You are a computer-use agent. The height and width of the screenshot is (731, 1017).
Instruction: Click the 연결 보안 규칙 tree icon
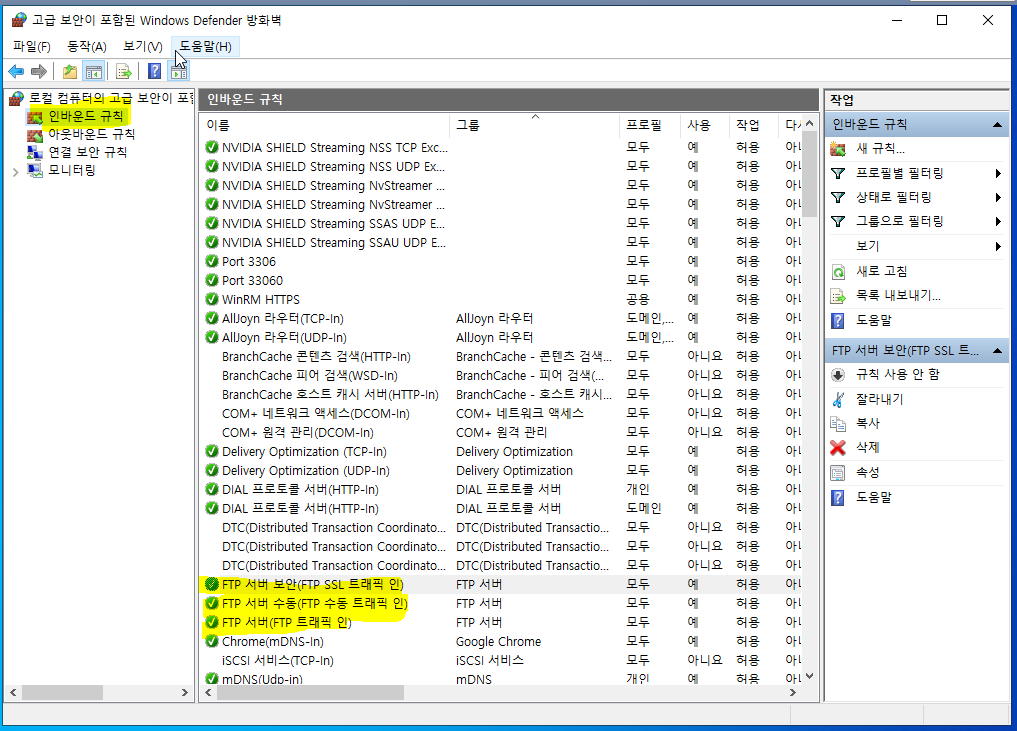pos(34,152)
